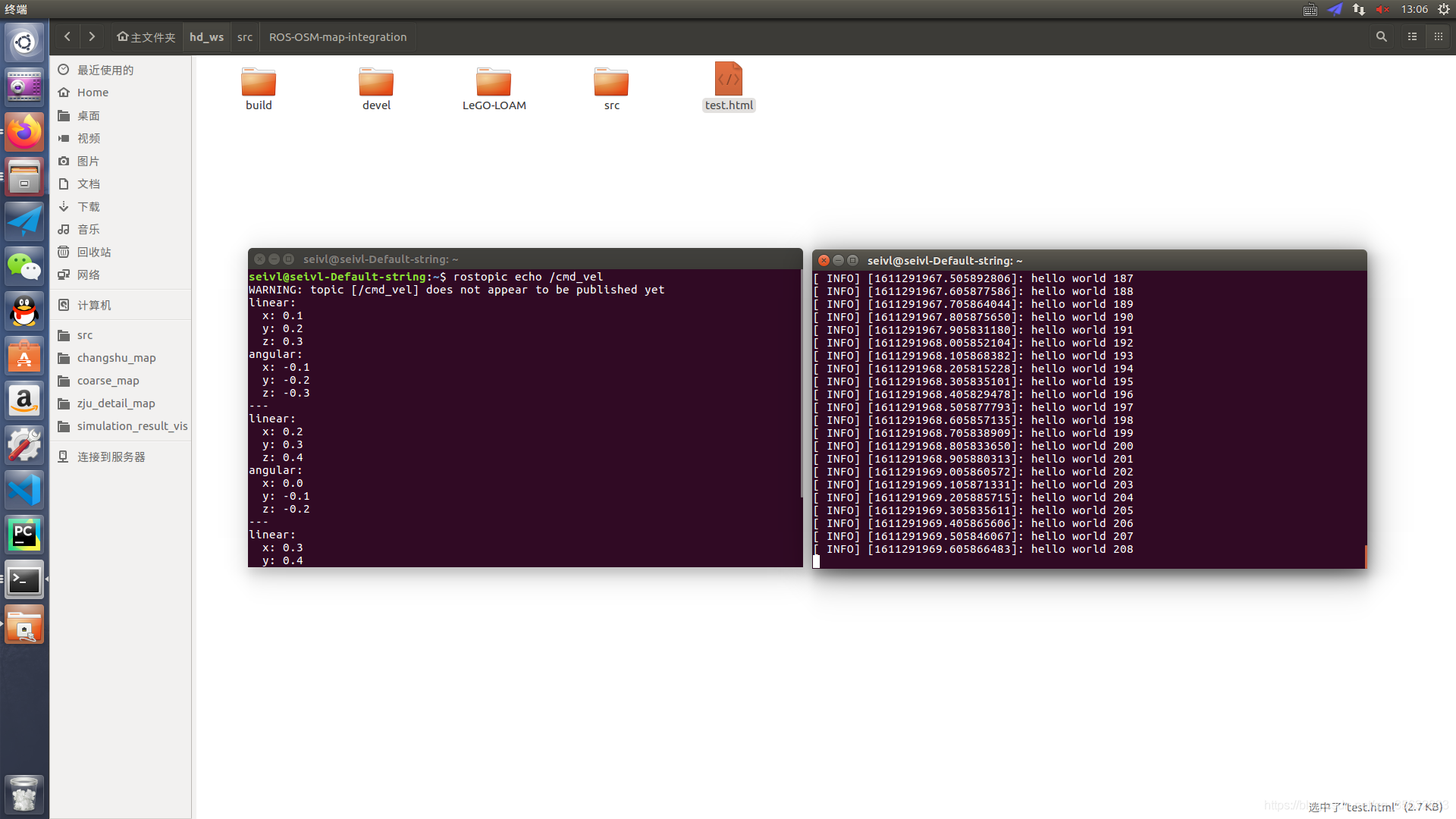Expand the coarse_map directory item

(x=107, y=380)
